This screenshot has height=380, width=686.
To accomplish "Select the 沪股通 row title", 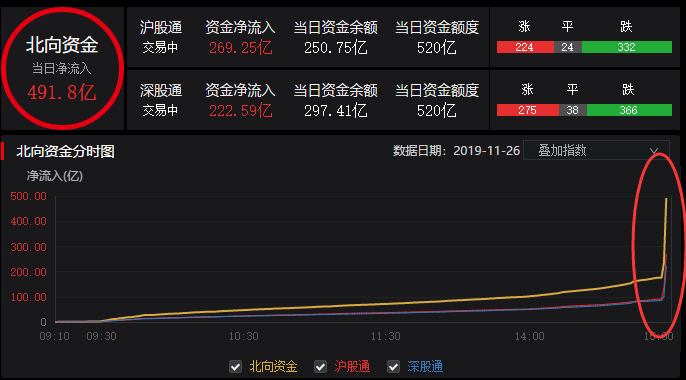I will [x=161, y=28].
